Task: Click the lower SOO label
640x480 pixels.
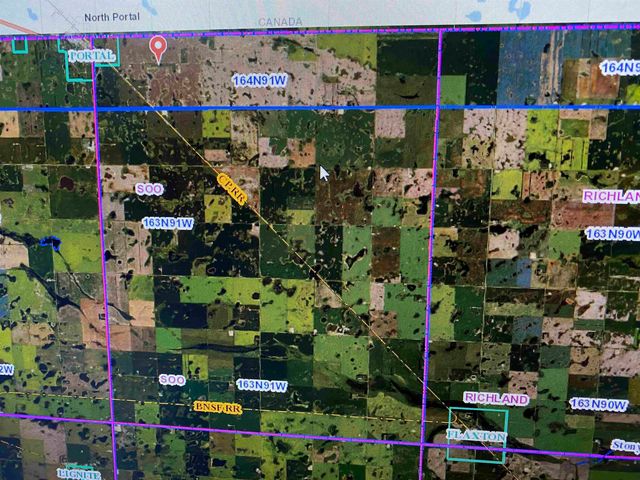Action: coord(172,380)
